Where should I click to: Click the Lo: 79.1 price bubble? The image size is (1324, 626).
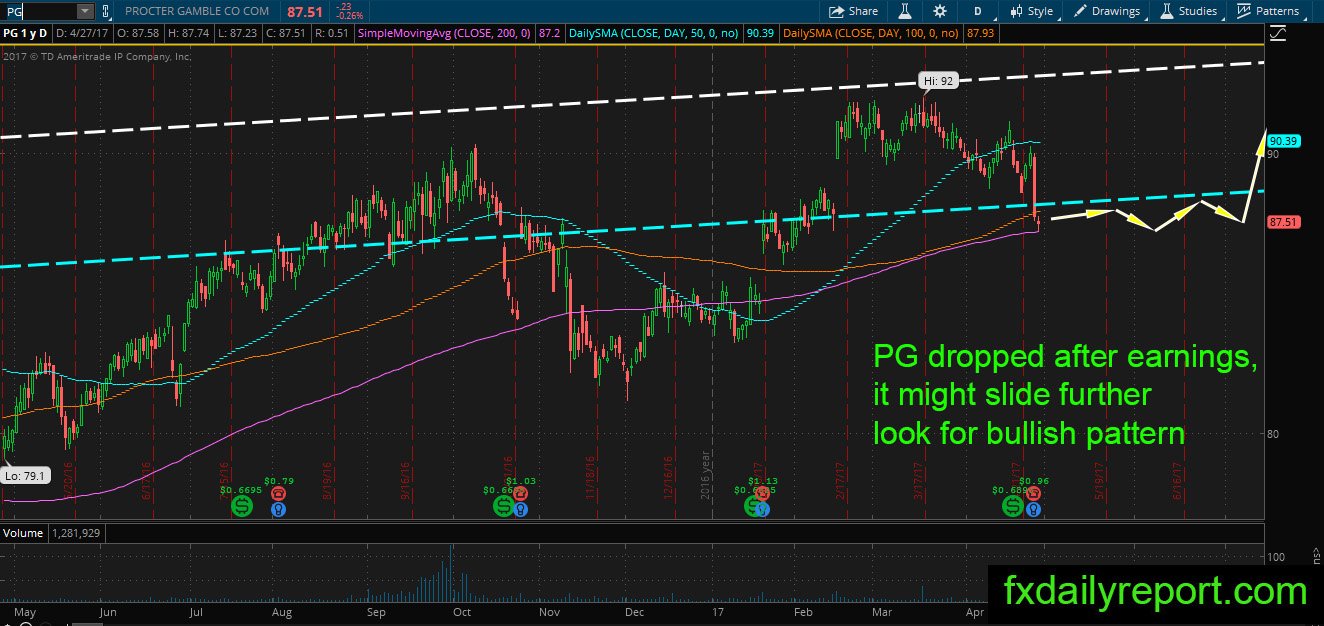pyautogui.click(x=24, y=475)
